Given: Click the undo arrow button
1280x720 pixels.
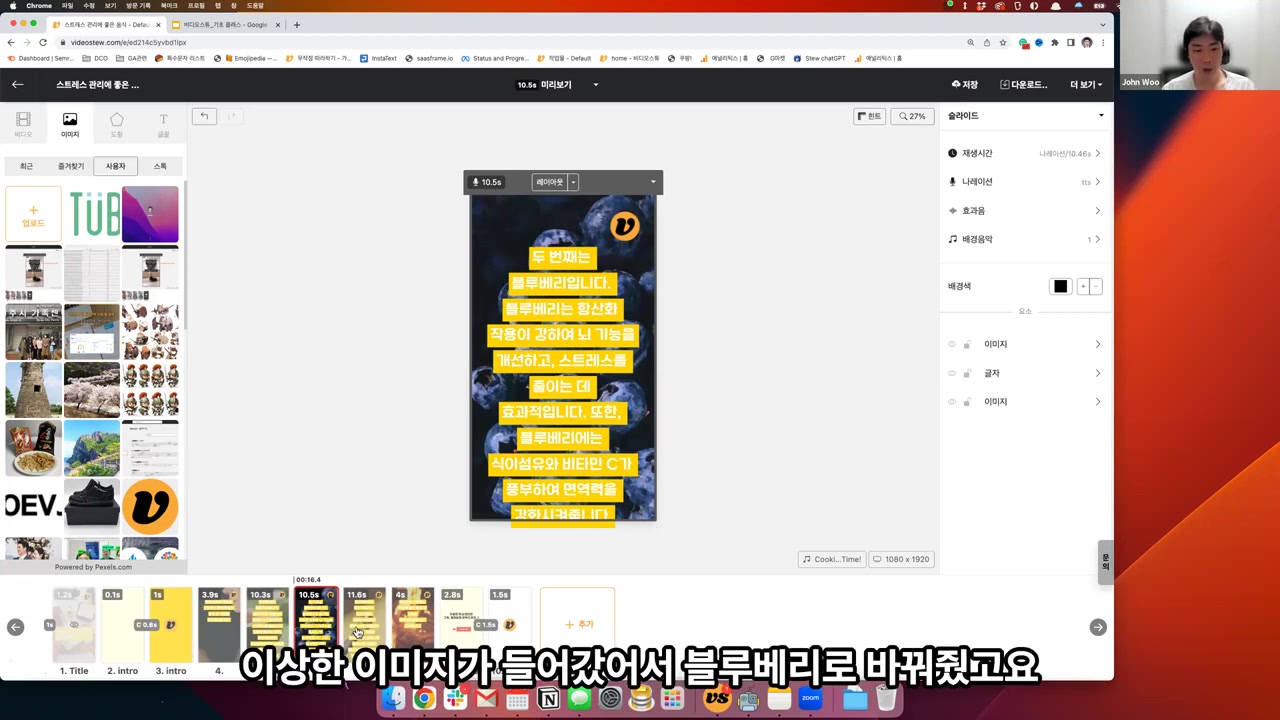Looking at the screenshot, I should click(x=204, y=117).
